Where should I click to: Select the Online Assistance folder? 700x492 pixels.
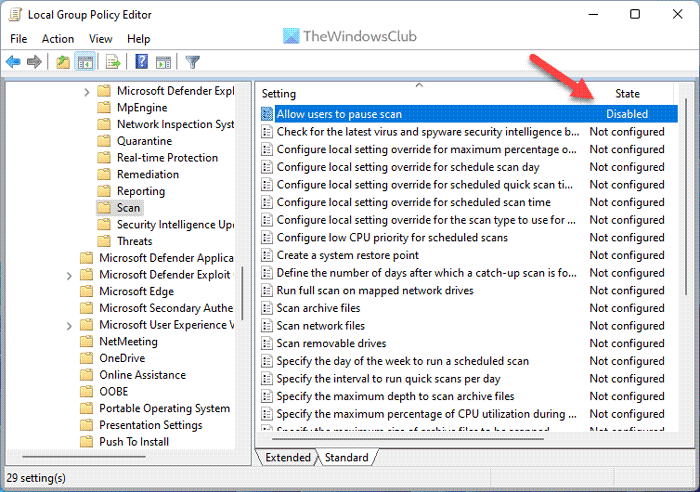point(142,375)
